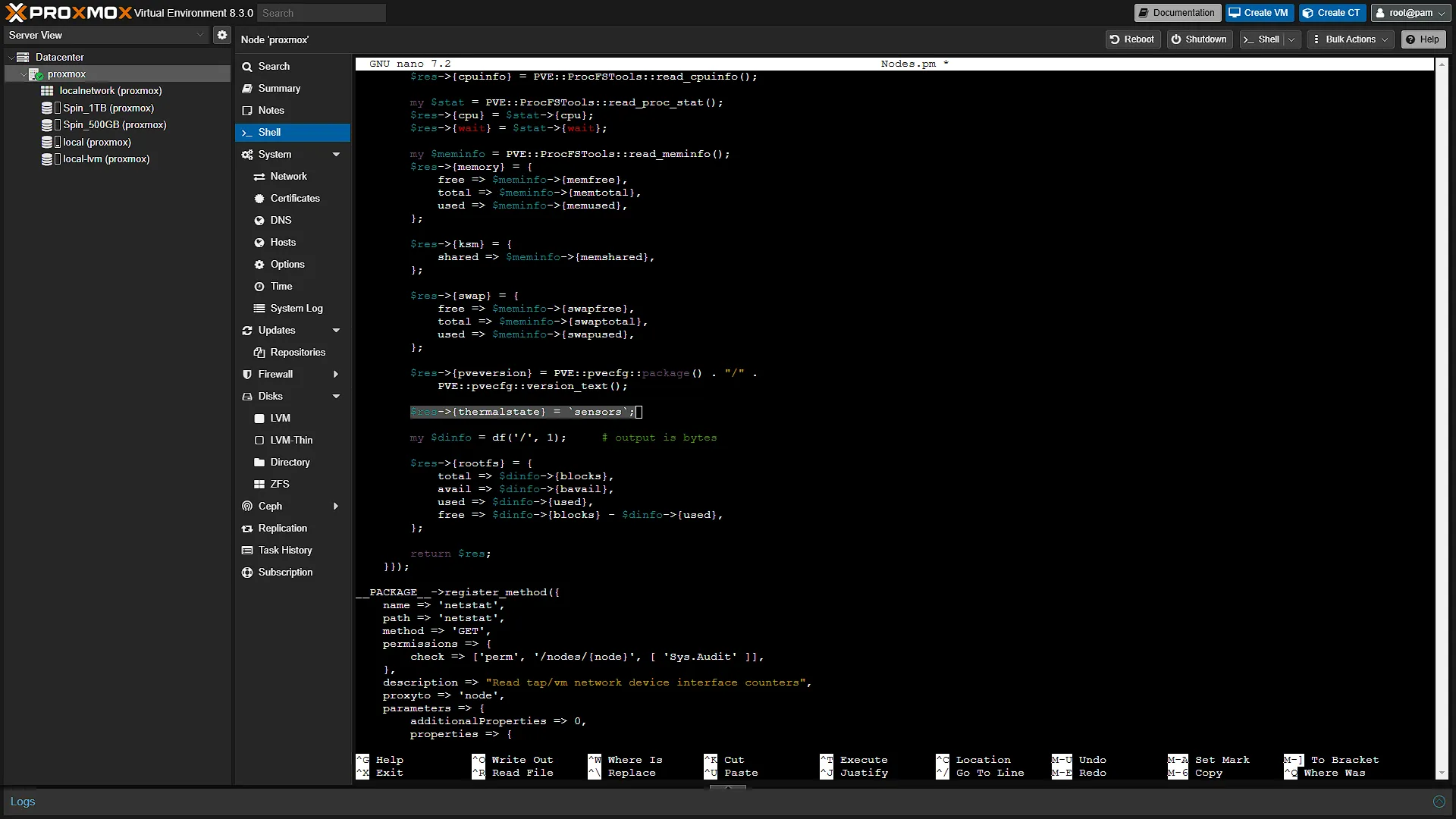Click the terminal vertical scrollbar
The height and width of the screenshot is (819, 1456).
point(1441,419)
